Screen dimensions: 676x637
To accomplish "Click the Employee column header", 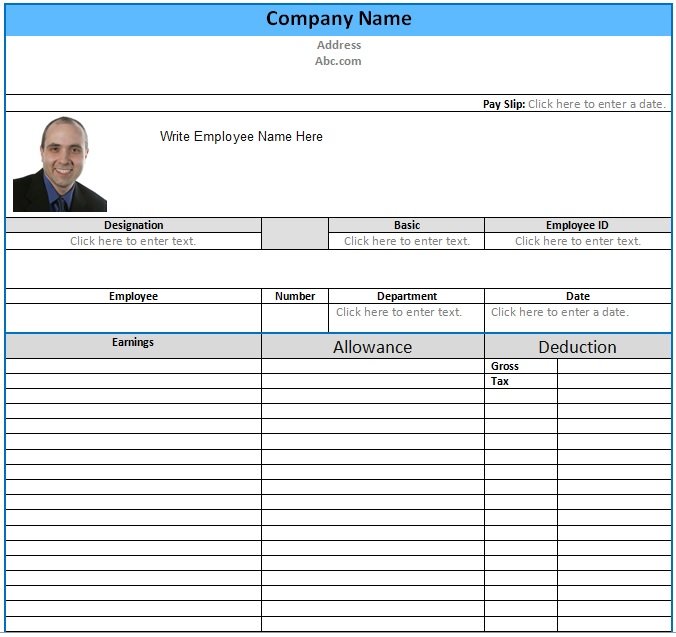I will click(133, 296).
